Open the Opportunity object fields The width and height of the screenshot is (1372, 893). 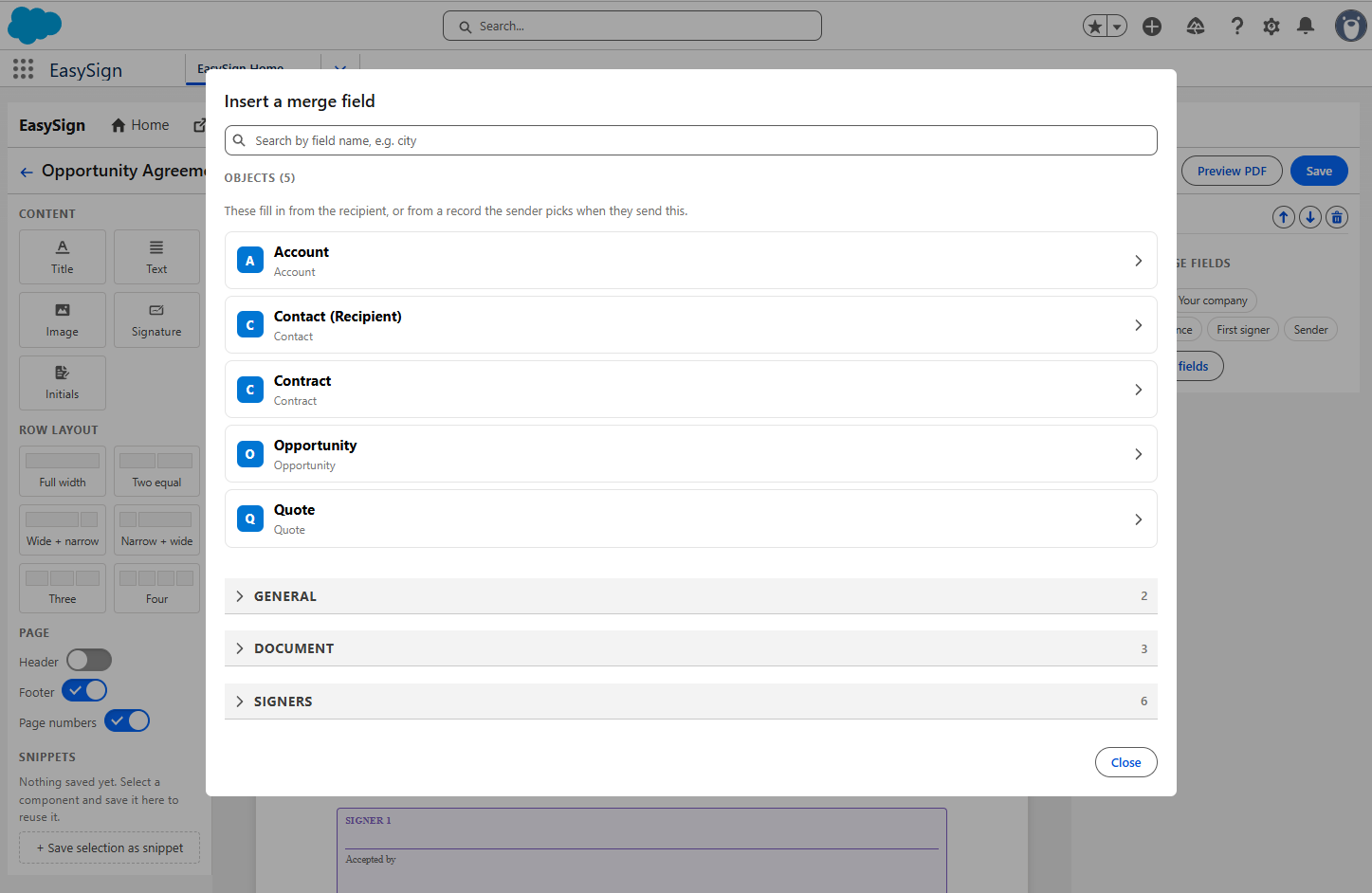tap(690, 454)
